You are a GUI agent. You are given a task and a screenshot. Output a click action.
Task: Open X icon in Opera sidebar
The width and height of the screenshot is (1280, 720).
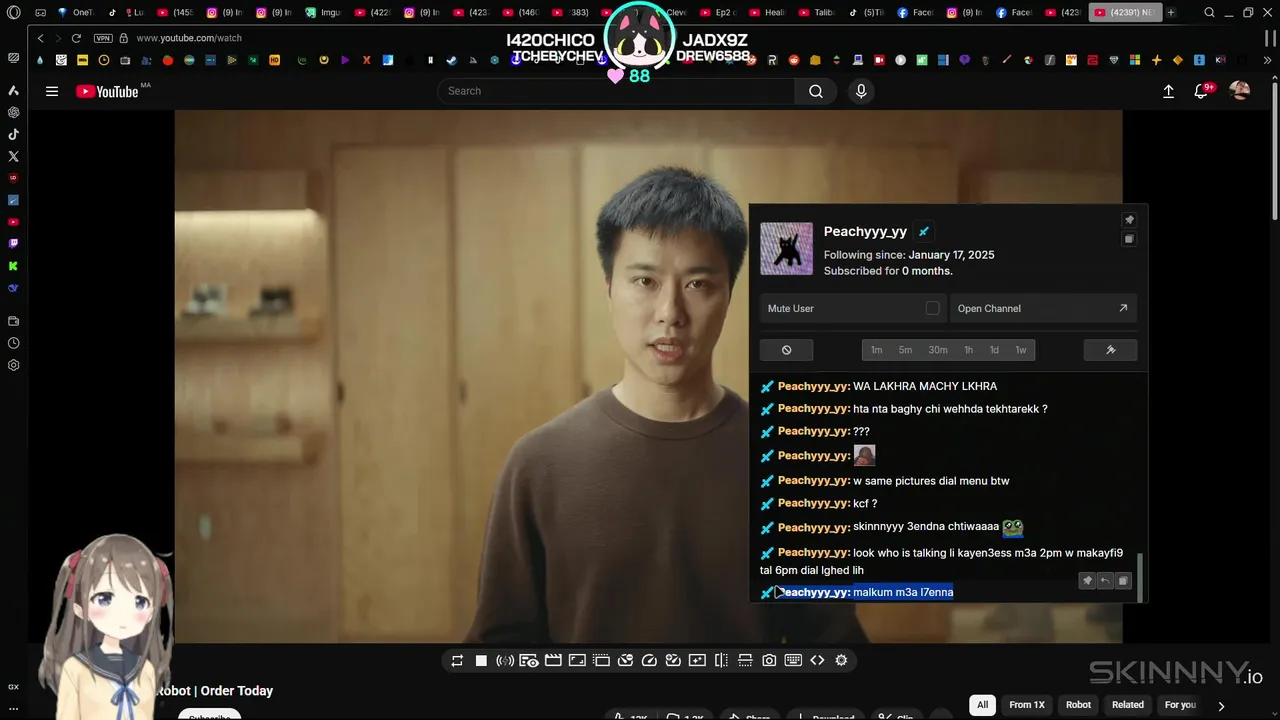pyautogui.click(x=13, y=156)
